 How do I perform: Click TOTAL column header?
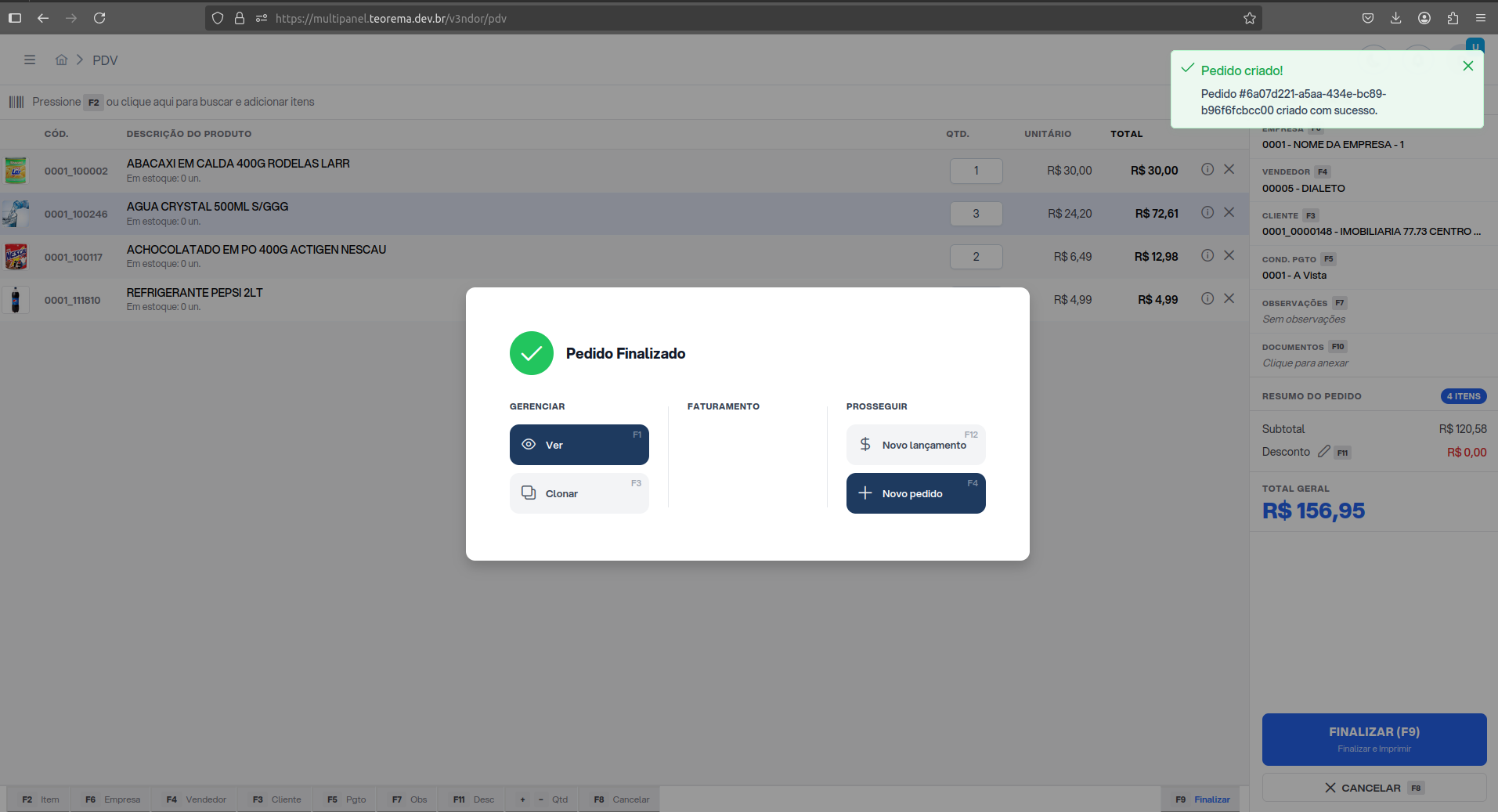click(1126, 134)
